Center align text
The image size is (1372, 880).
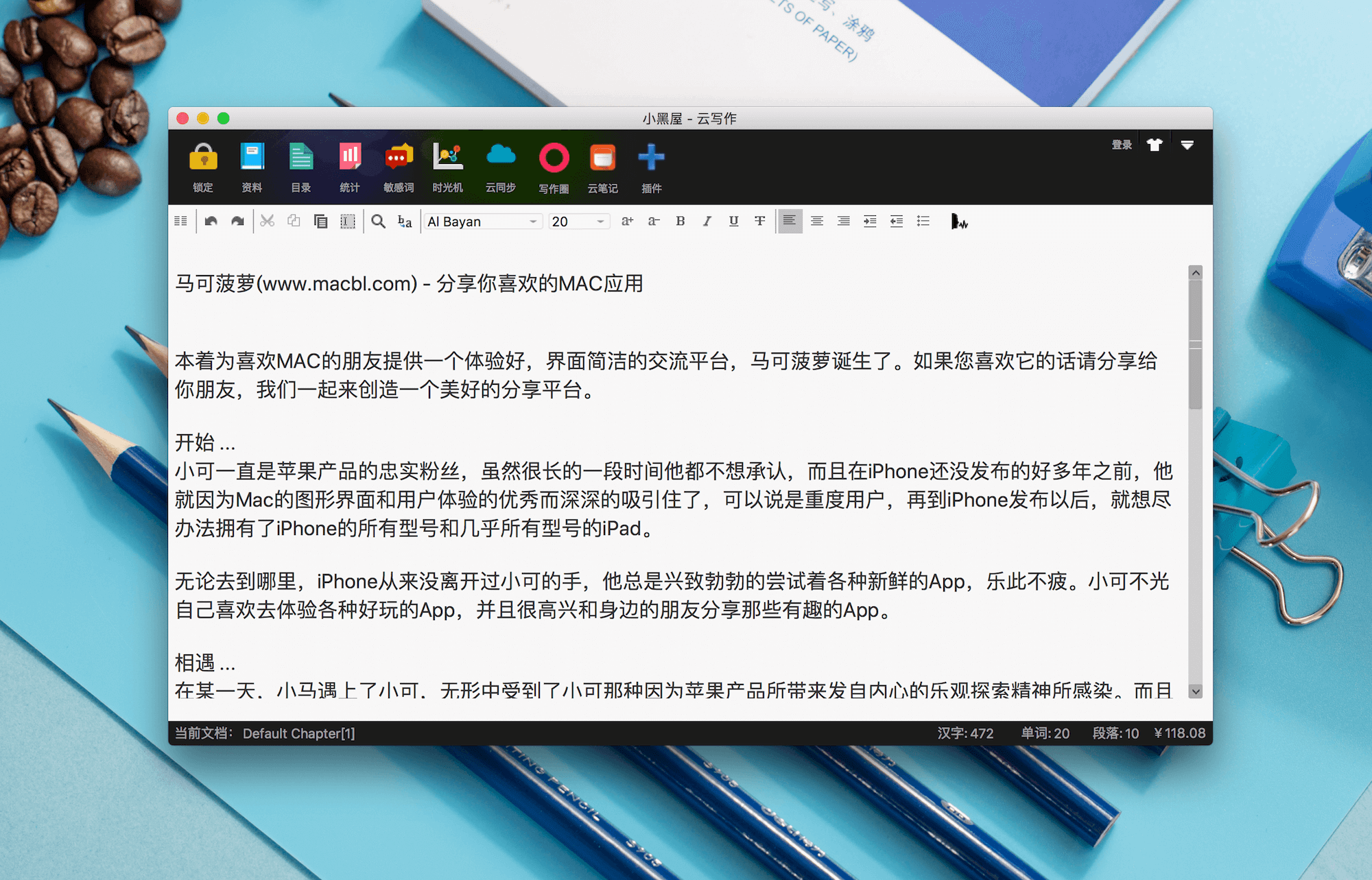(817, 221)
